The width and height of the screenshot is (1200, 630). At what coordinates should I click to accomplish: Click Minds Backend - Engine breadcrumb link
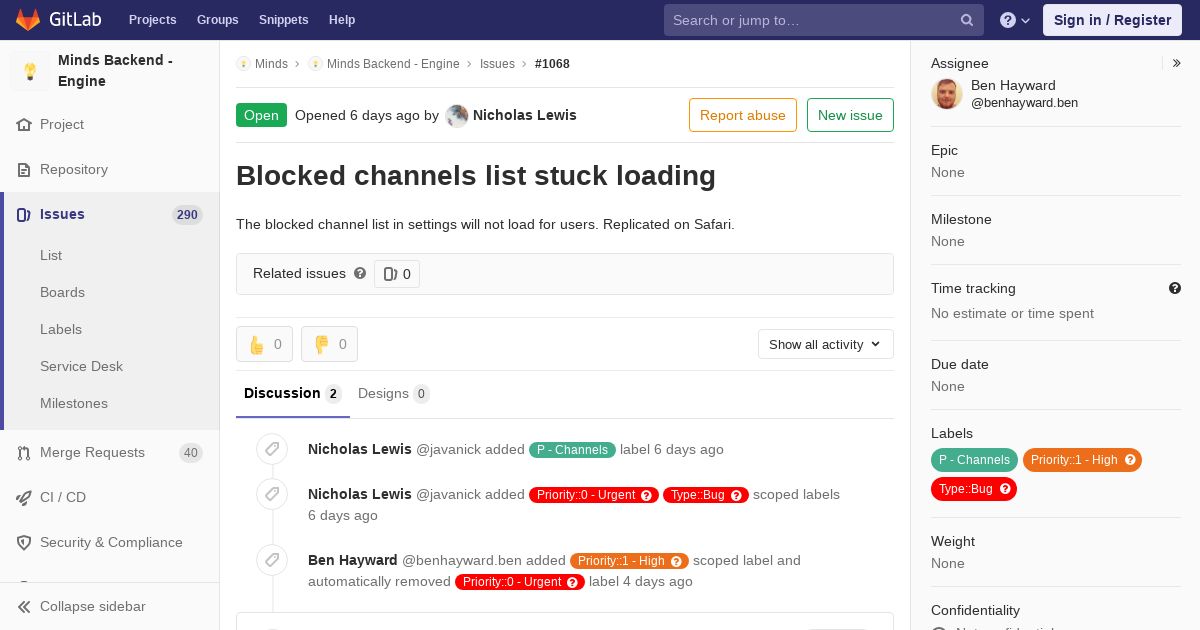[393, 64]
